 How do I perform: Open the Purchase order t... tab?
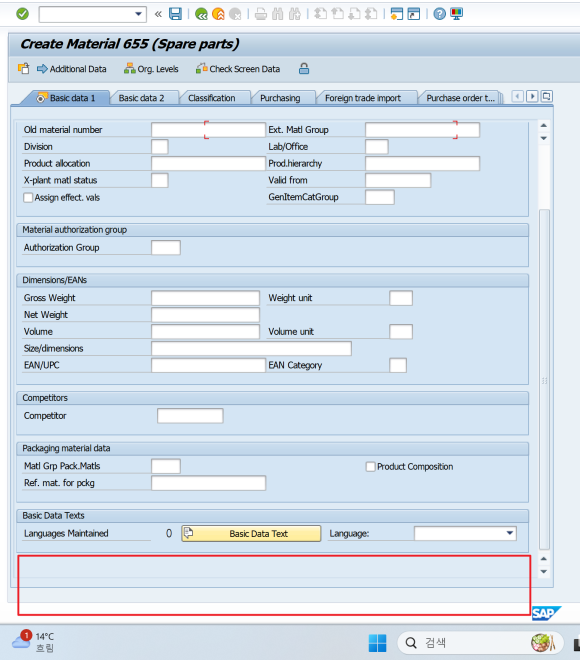(460, 98)
